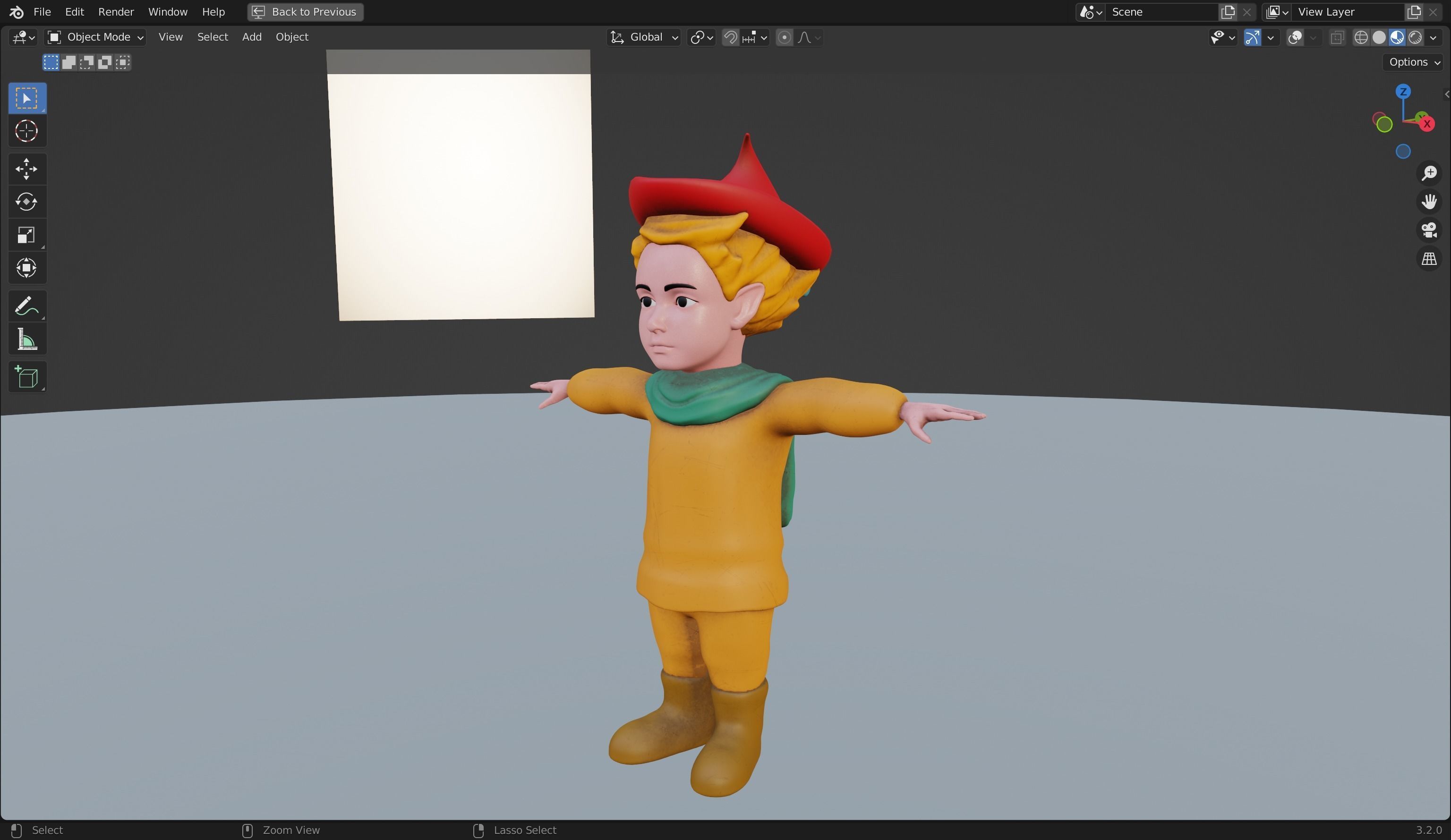Open Global transform orientation dropdown

[x=644, y=37]
